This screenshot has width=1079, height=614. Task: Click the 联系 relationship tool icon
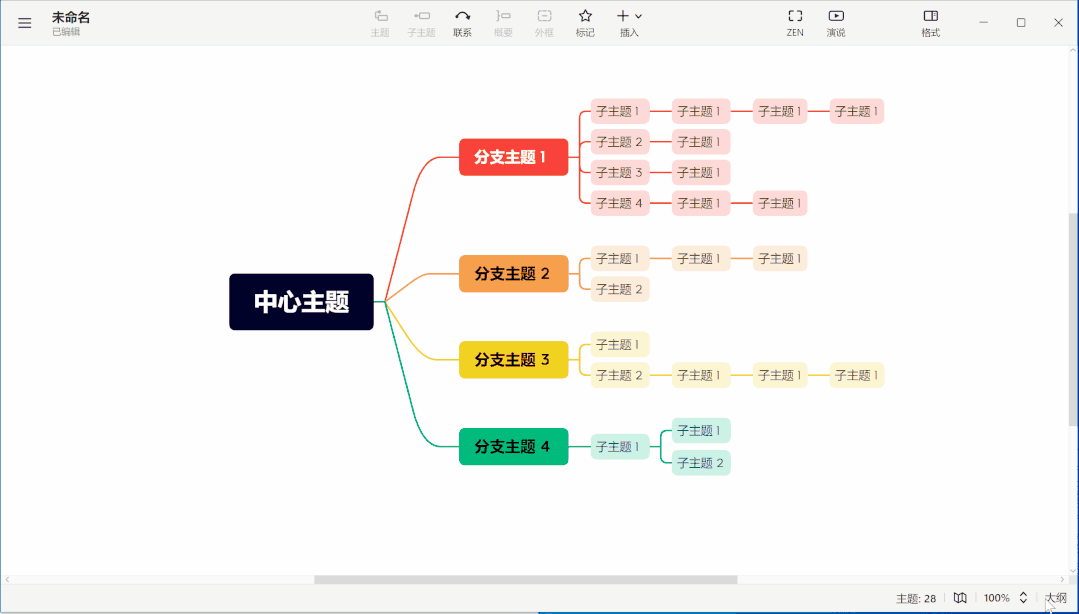(462, 16)
